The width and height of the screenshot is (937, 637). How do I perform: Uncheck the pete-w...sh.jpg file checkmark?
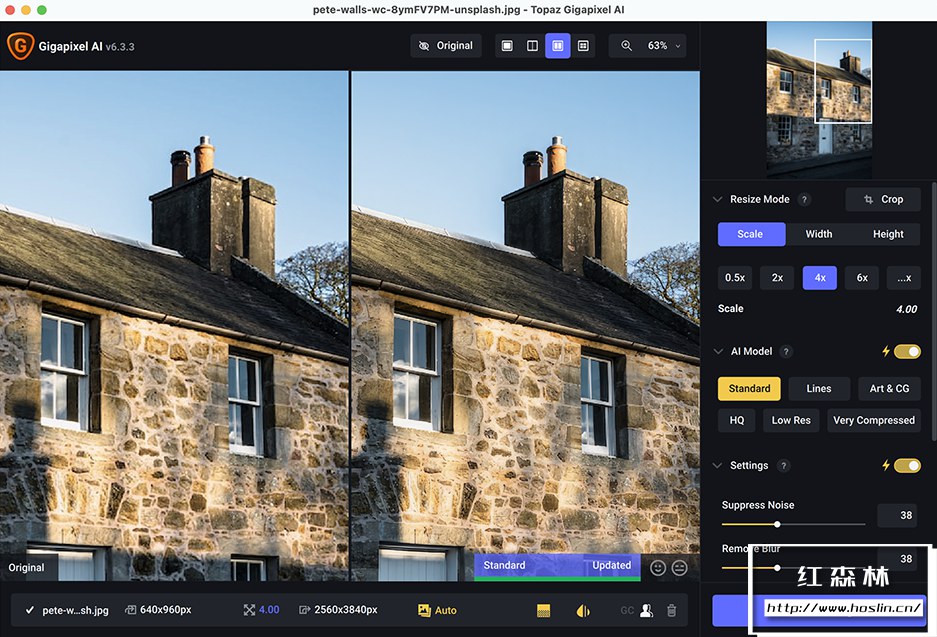click(30, 610)
